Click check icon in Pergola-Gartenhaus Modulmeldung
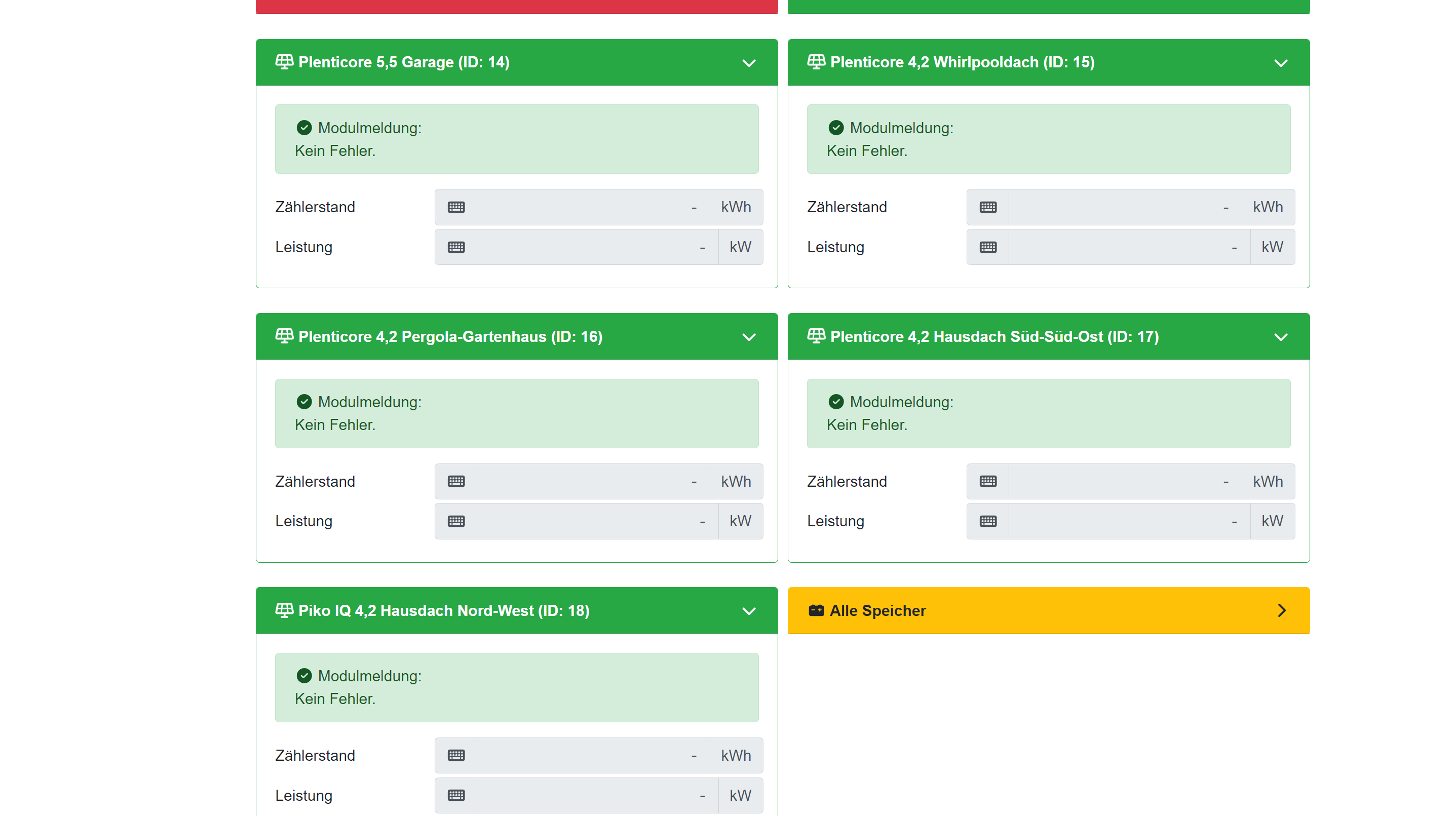This screenshot has width=1456, height=816. (x=304, y=402)
